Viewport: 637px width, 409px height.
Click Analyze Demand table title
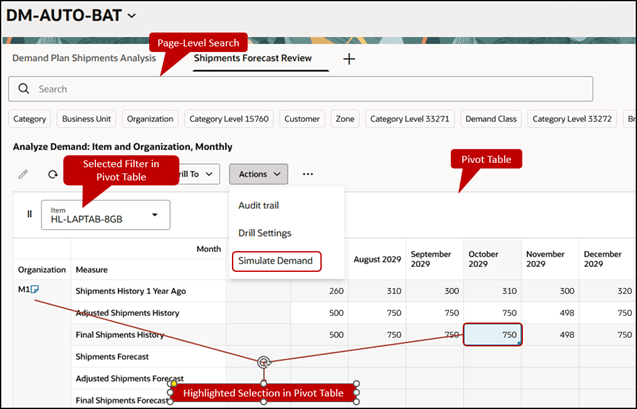pos(123,147)
